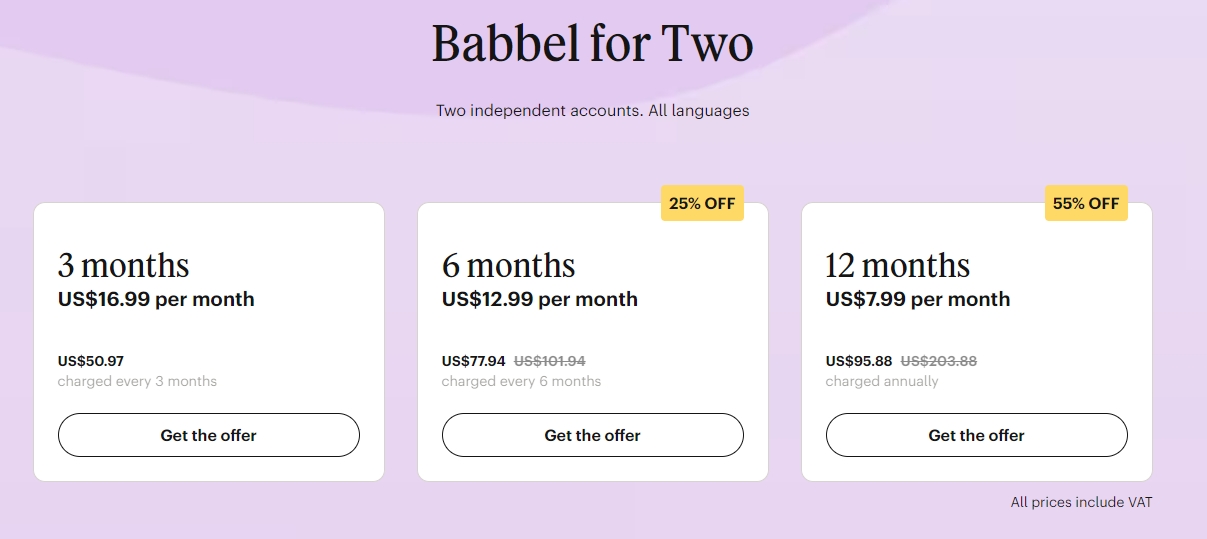Click the struck-through US$203.88 price
This screenshot has width=1207, height=539.
click(938, 361)
